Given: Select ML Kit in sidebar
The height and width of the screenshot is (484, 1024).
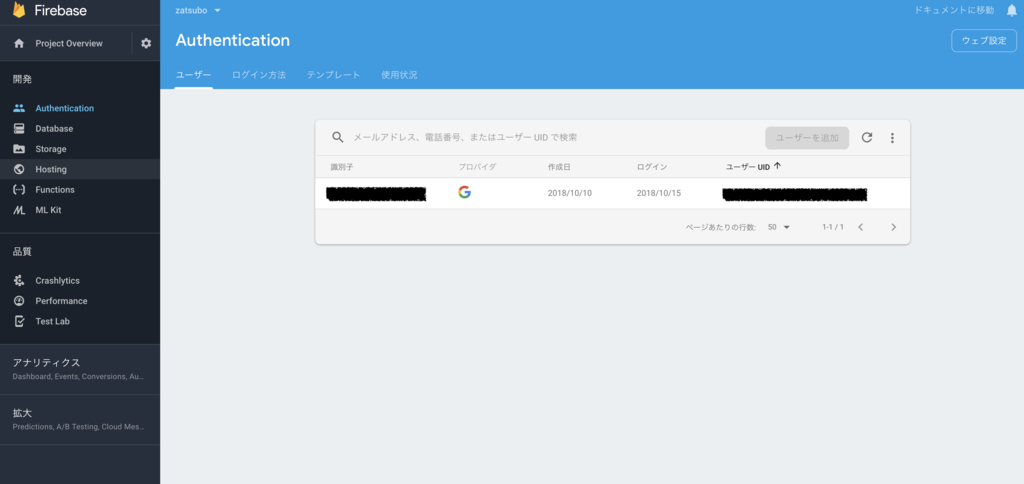Looking at the screenshot, I should tap(48, 210).
